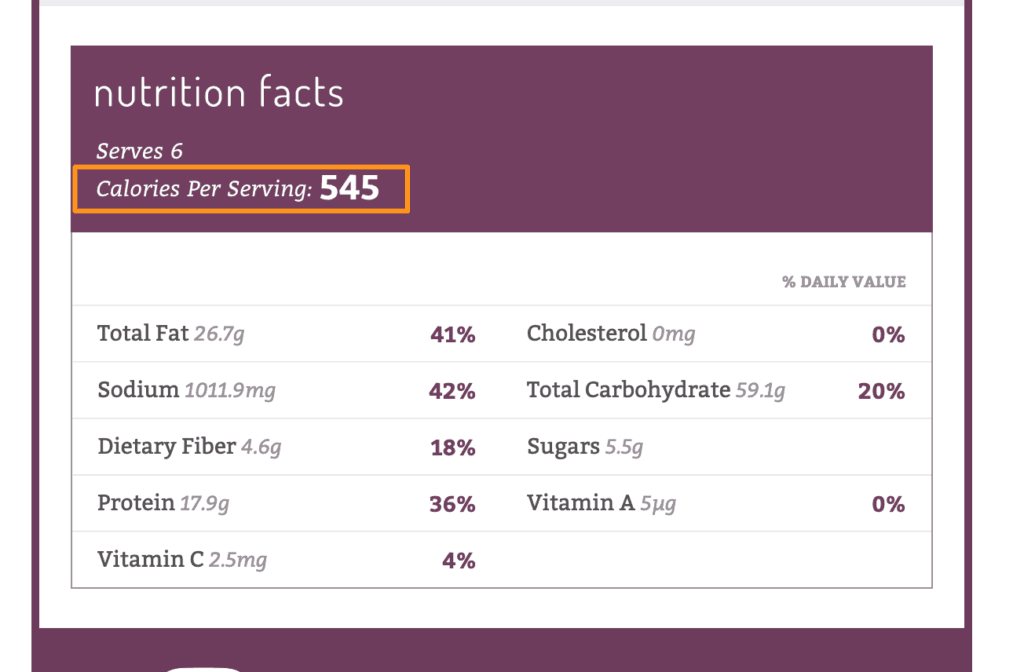Viewport: 1024px width, 672px height.
Task: Select the Dietary Fiber row label
Action: pyautogui.click(x=167, y=446)
